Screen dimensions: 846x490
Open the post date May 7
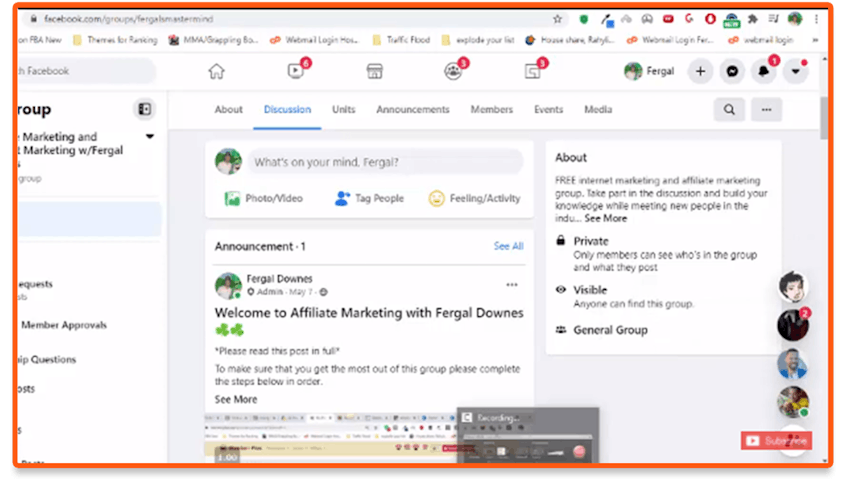[301, 292]
